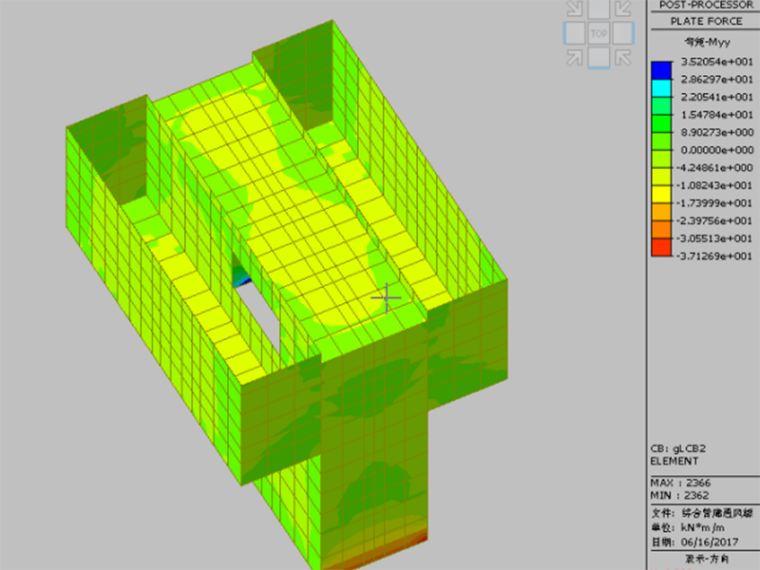Click the POST-PROCESSOR title in legend
Screen dimensions: 760x570
tap(705, 5)
